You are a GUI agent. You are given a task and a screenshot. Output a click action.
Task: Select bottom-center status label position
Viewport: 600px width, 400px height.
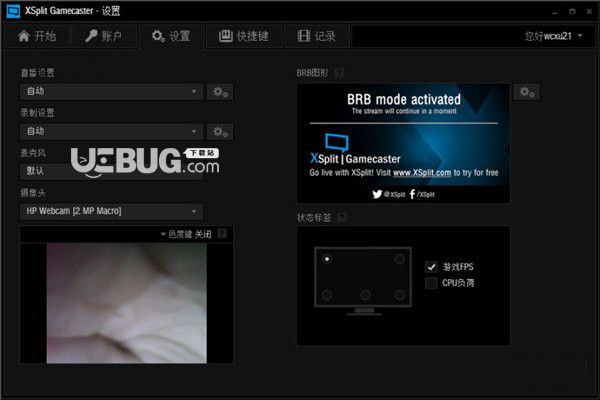pyautogui.click(x=365, y=295)
